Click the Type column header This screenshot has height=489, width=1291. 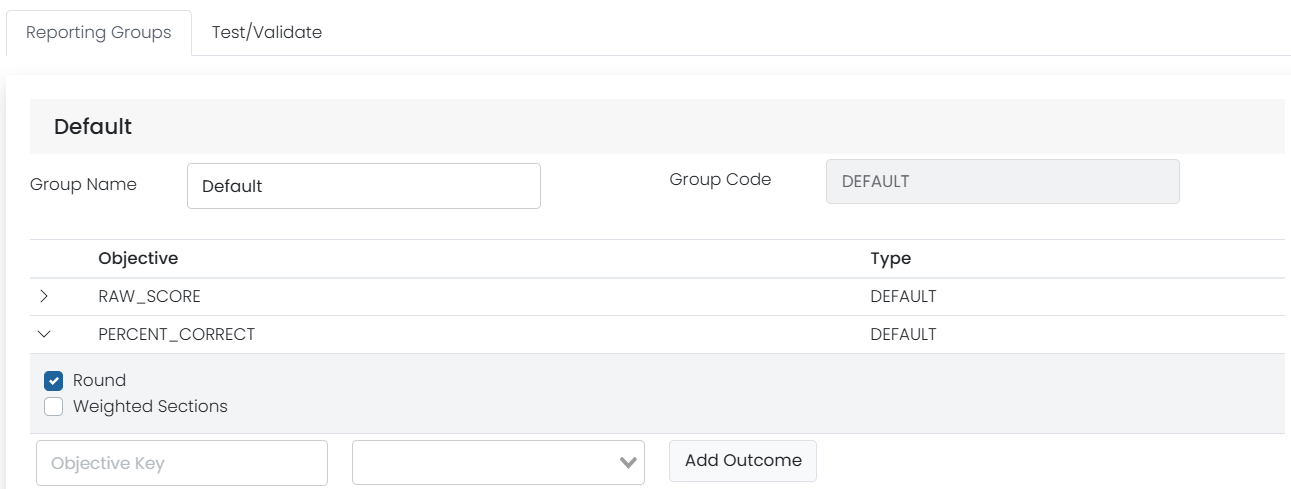[x=891, y=258]
